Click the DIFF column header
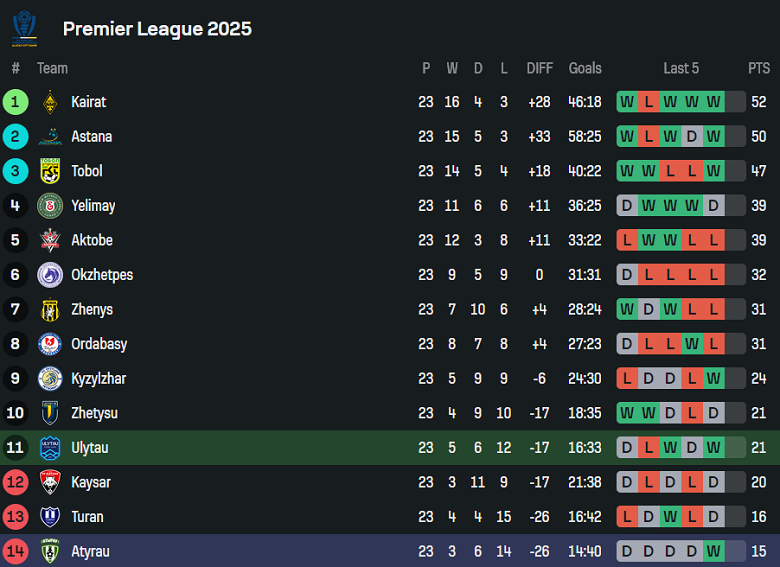The image size is (780, 567). 539,68
